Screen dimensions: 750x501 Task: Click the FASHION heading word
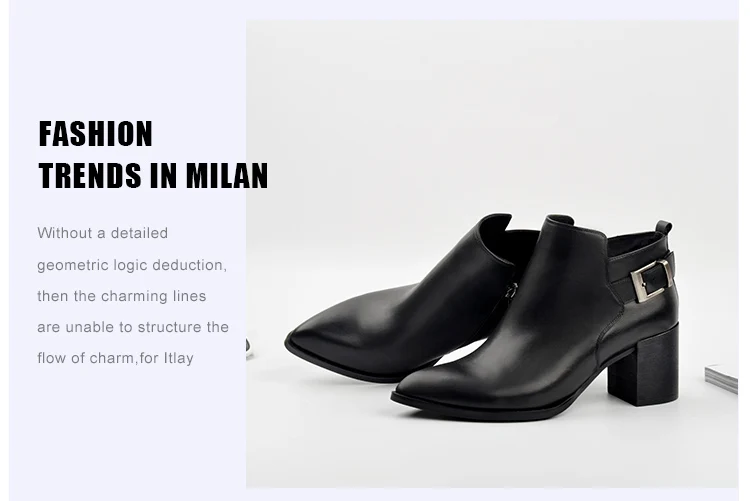click(95, 134)
